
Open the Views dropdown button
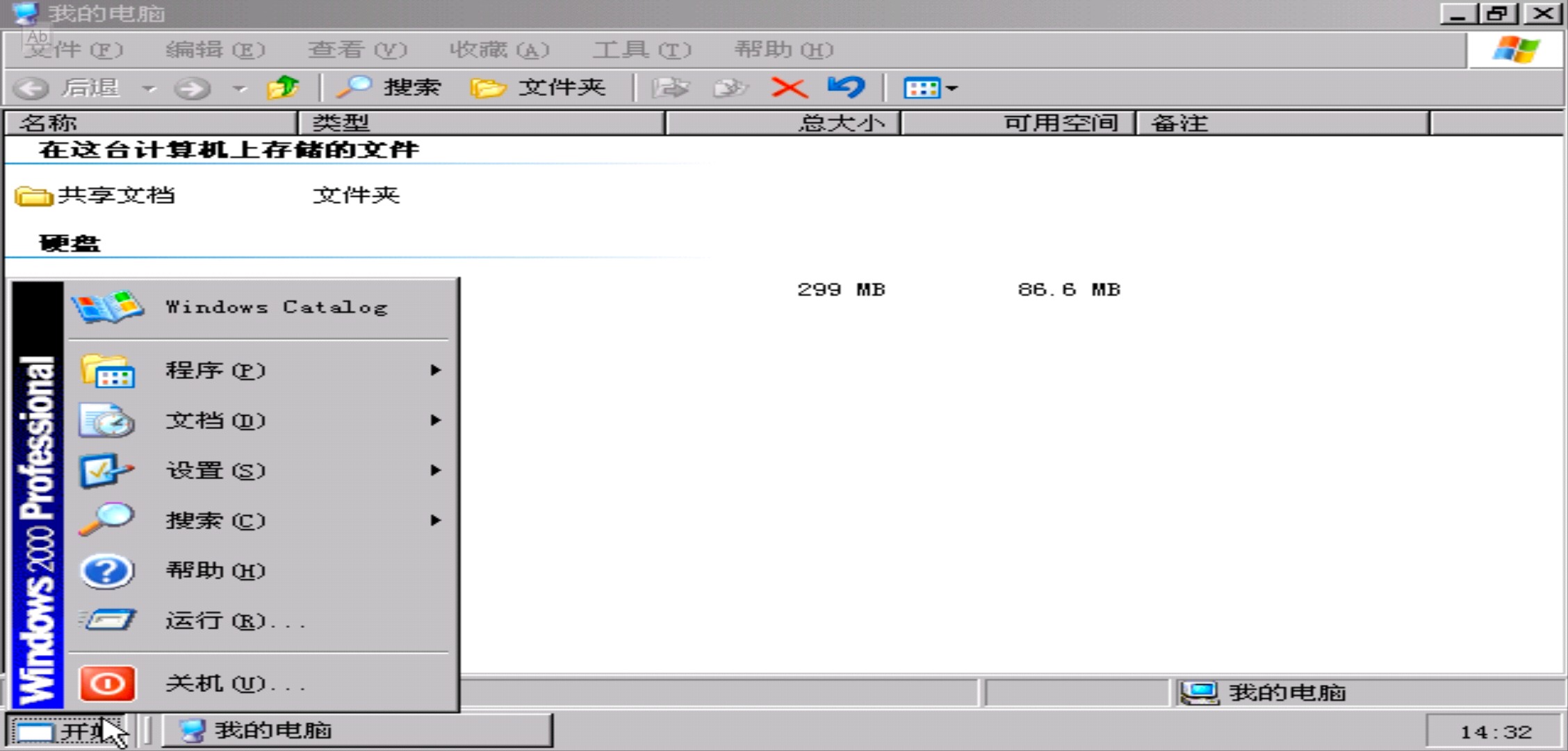tap(930, 88)
